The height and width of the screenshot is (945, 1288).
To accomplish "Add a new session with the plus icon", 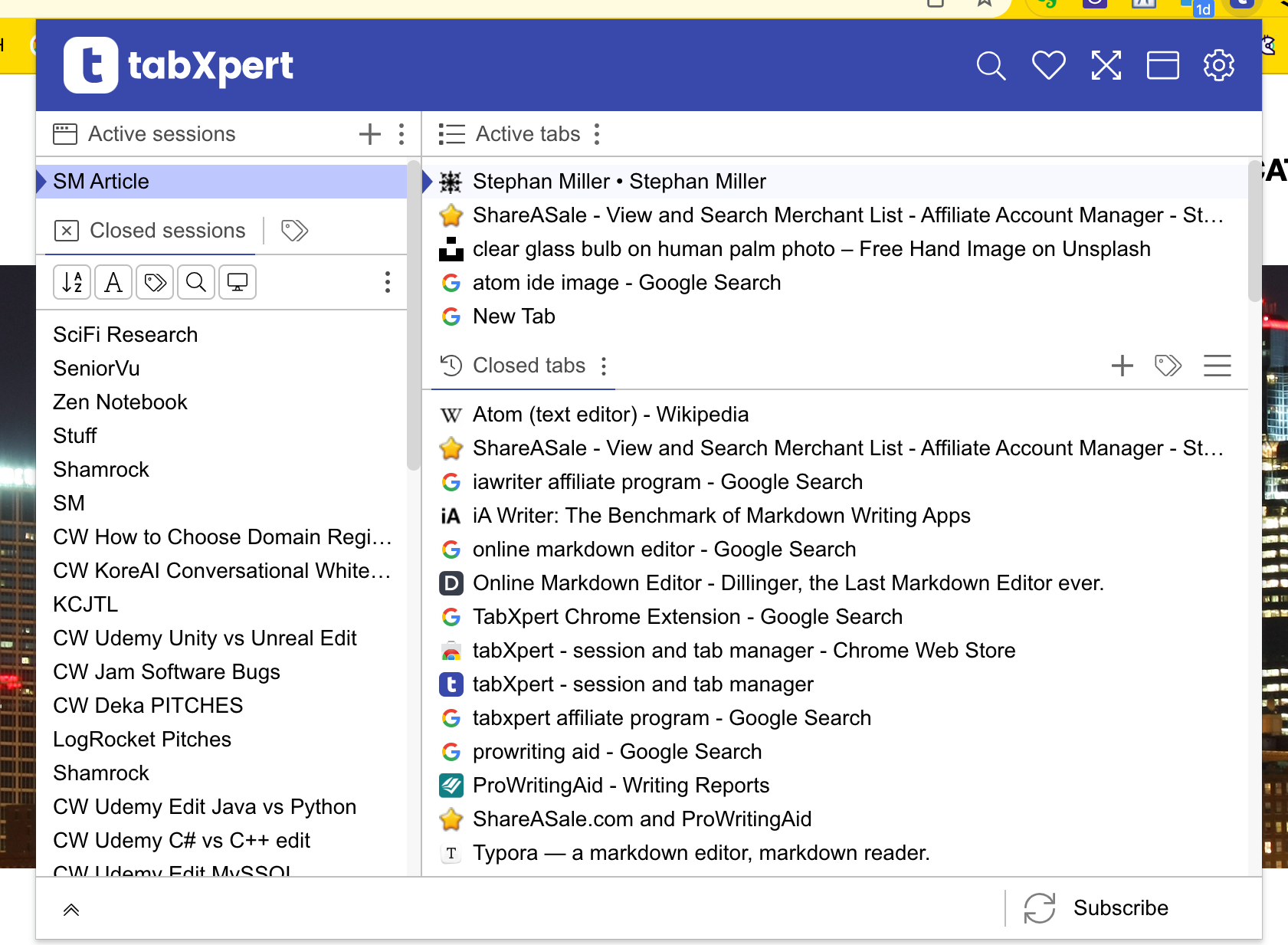I will tap(369, 133).
